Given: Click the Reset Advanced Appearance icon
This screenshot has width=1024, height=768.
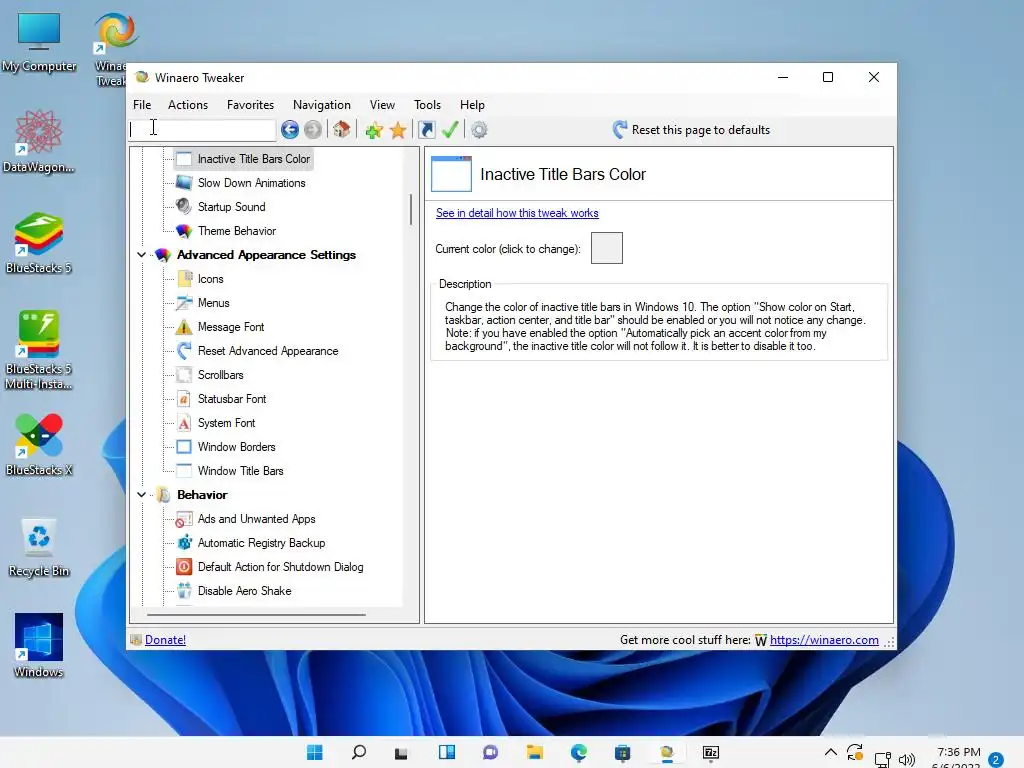Looking at the screenshot, I should coord(184,351).
